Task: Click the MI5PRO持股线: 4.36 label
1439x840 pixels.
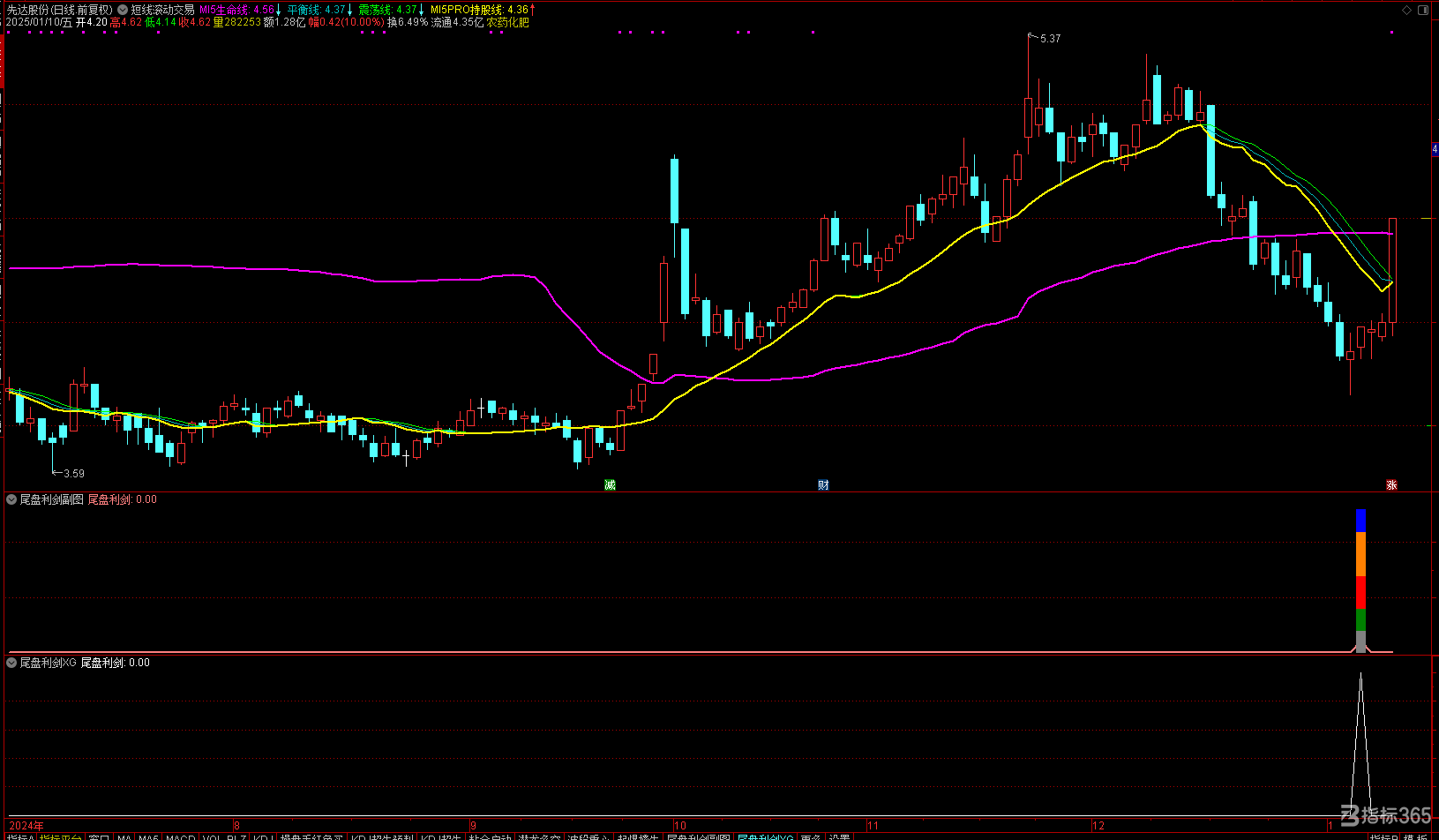Action: click(x=479, y=10)
